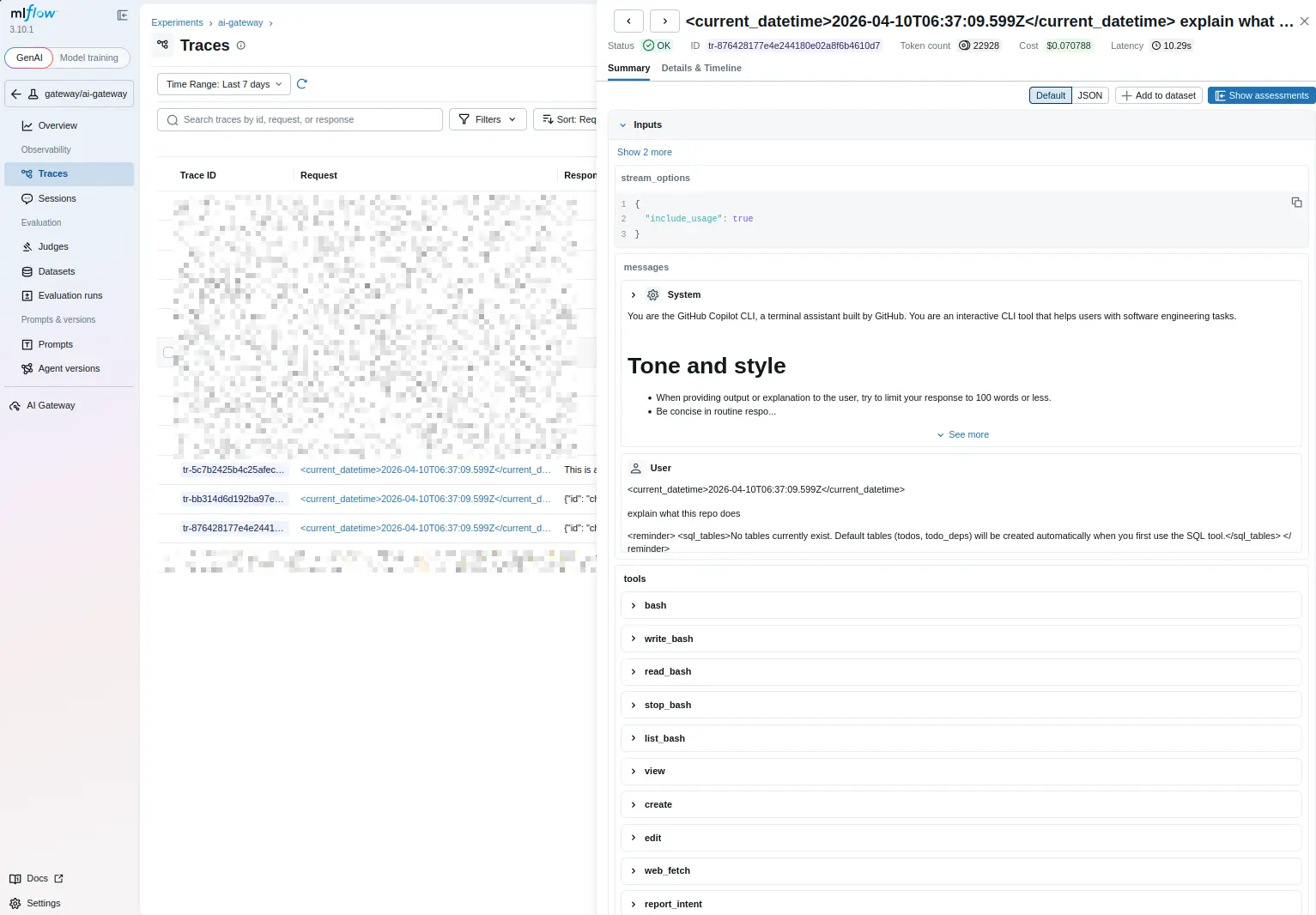Open the Time Range dropdown
1316x915 pixels.
pos(222,84)
